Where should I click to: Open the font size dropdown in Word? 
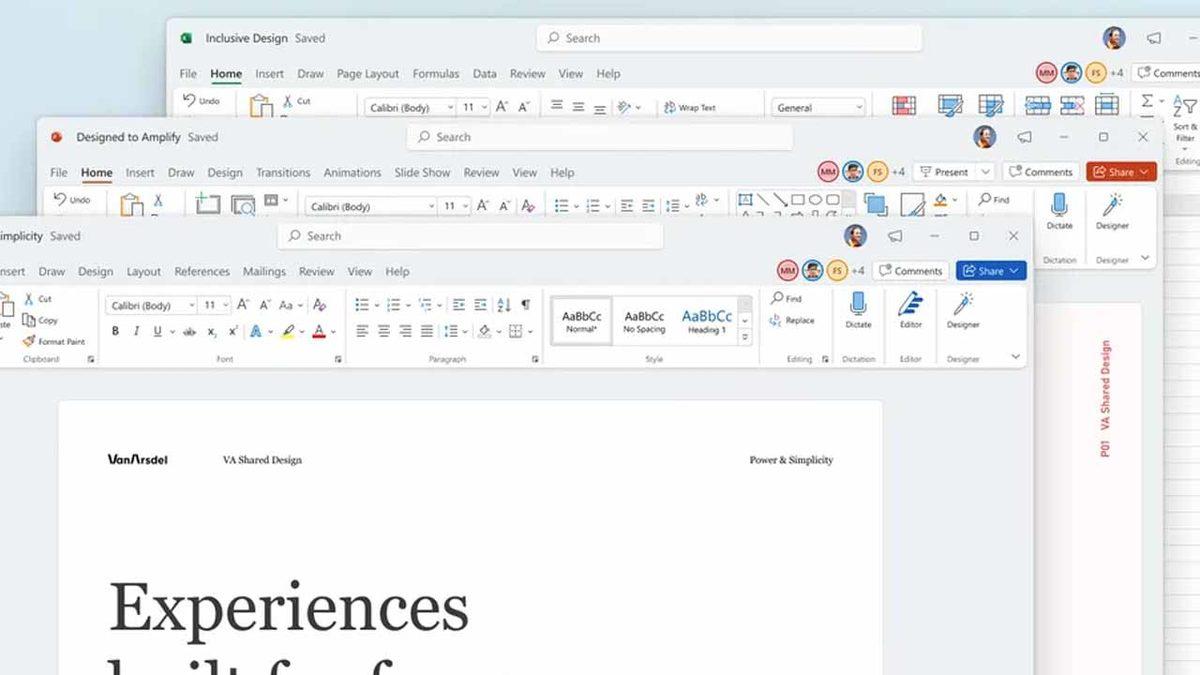[226, 303]
